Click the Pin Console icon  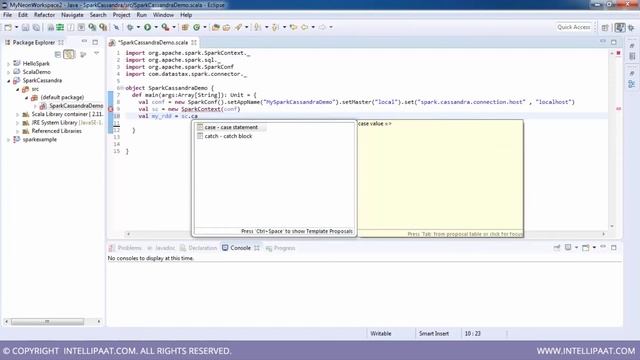tap(557, 248)
